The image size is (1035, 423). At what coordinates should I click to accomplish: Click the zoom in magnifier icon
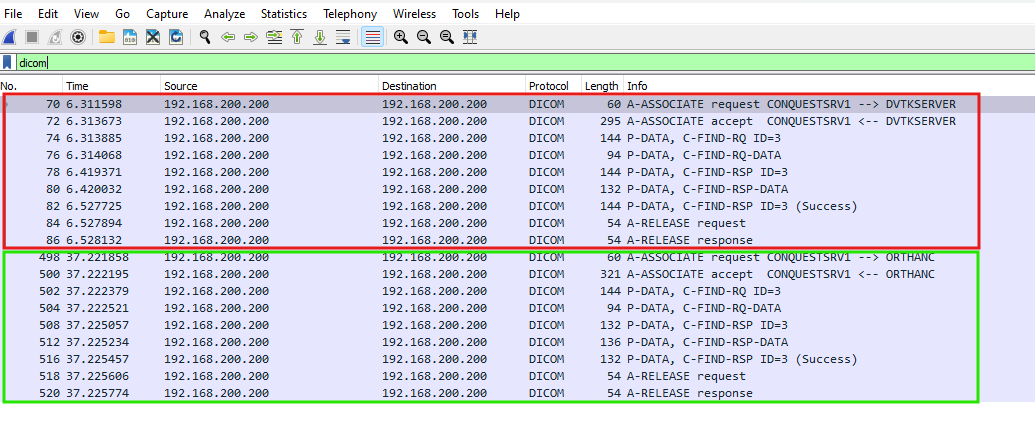tap(401, 37)
